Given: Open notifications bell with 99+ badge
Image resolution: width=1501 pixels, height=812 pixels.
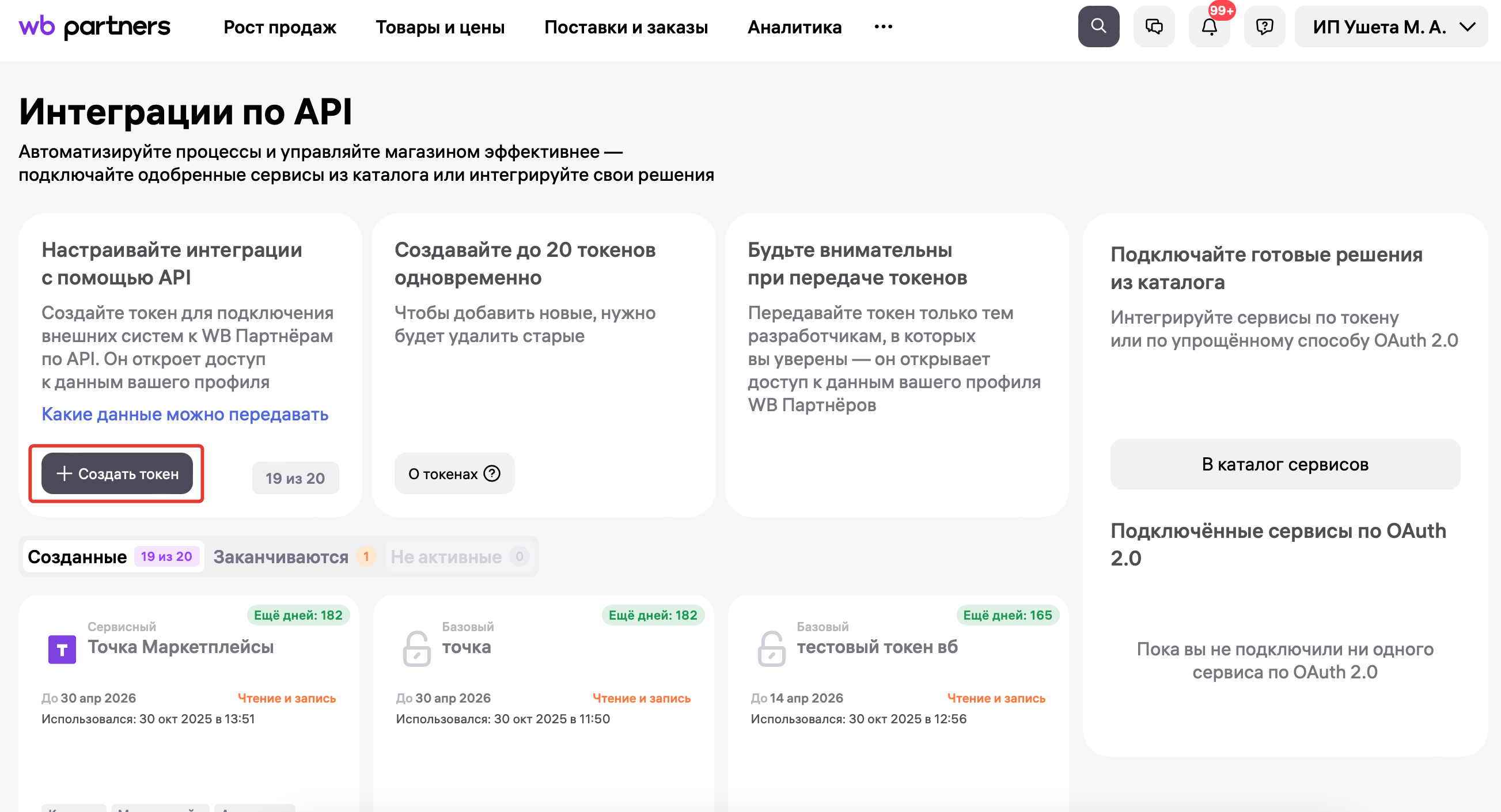Looking at the screenshot, I should click(1209, 27).
